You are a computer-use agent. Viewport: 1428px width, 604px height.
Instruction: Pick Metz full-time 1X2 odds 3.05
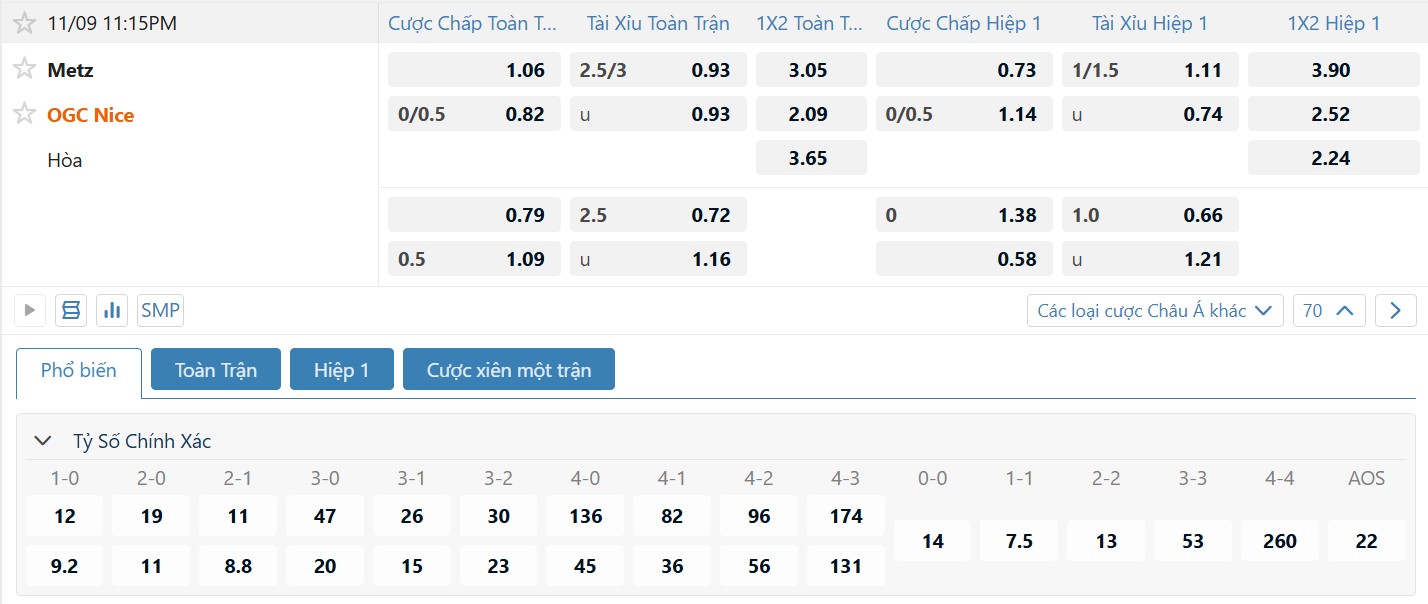point(810,70)
